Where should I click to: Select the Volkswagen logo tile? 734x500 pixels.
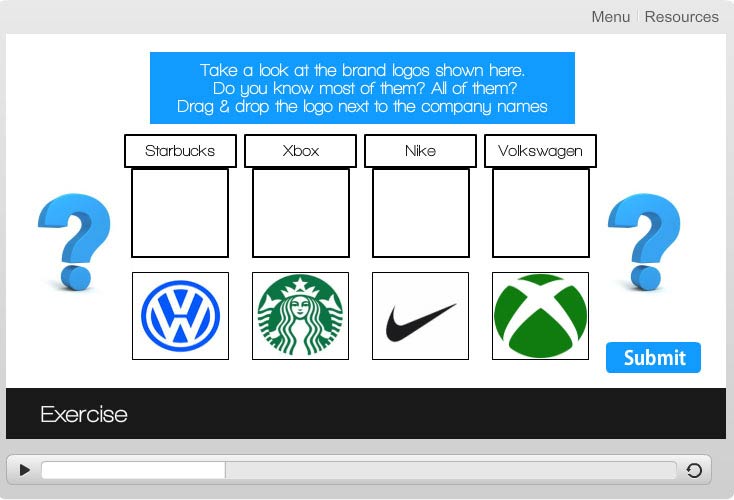[180, 316]
